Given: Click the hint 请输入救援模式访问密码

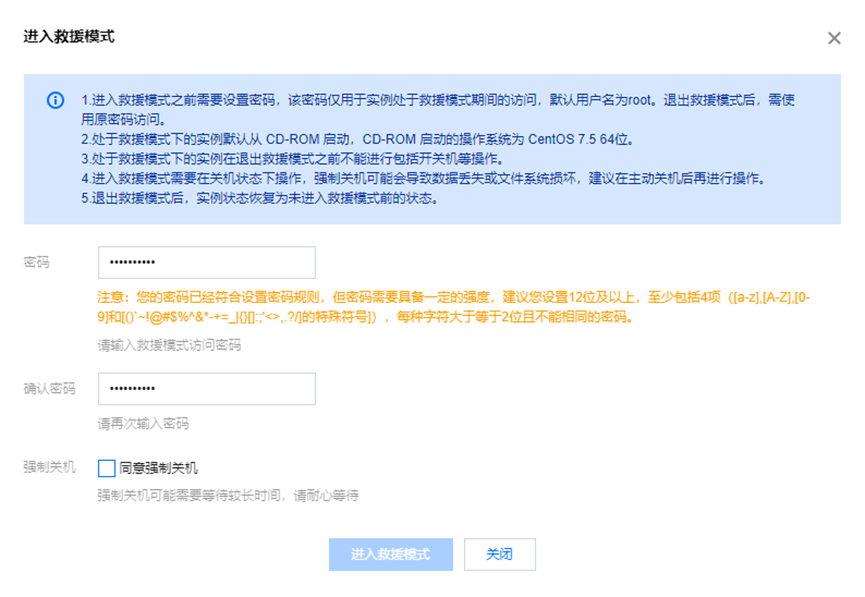Looking at the screenshot, I should click(169, 345).
